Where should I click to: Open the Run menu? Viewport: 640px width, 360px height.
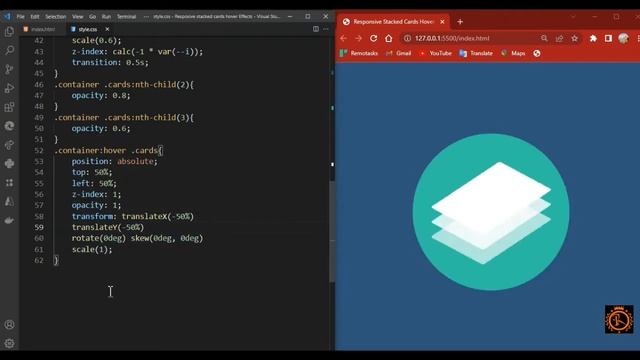[106, 17]
